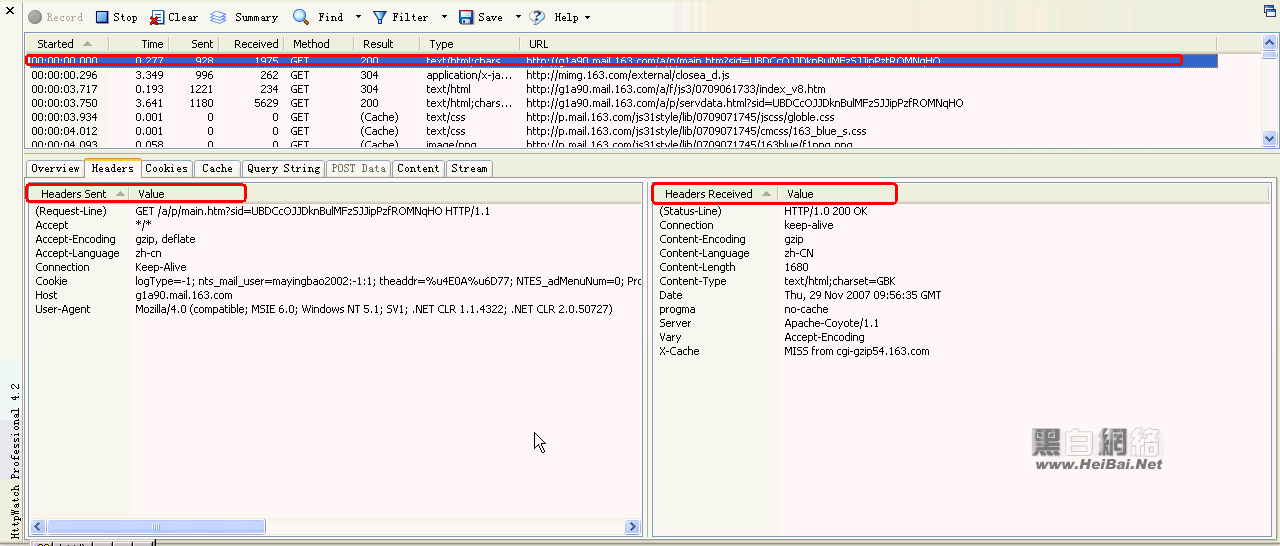The width and height of the screenshot is (1280, 546).
Task: Select the 163_blue_s.css request row
Action: (x=622, y=131)
